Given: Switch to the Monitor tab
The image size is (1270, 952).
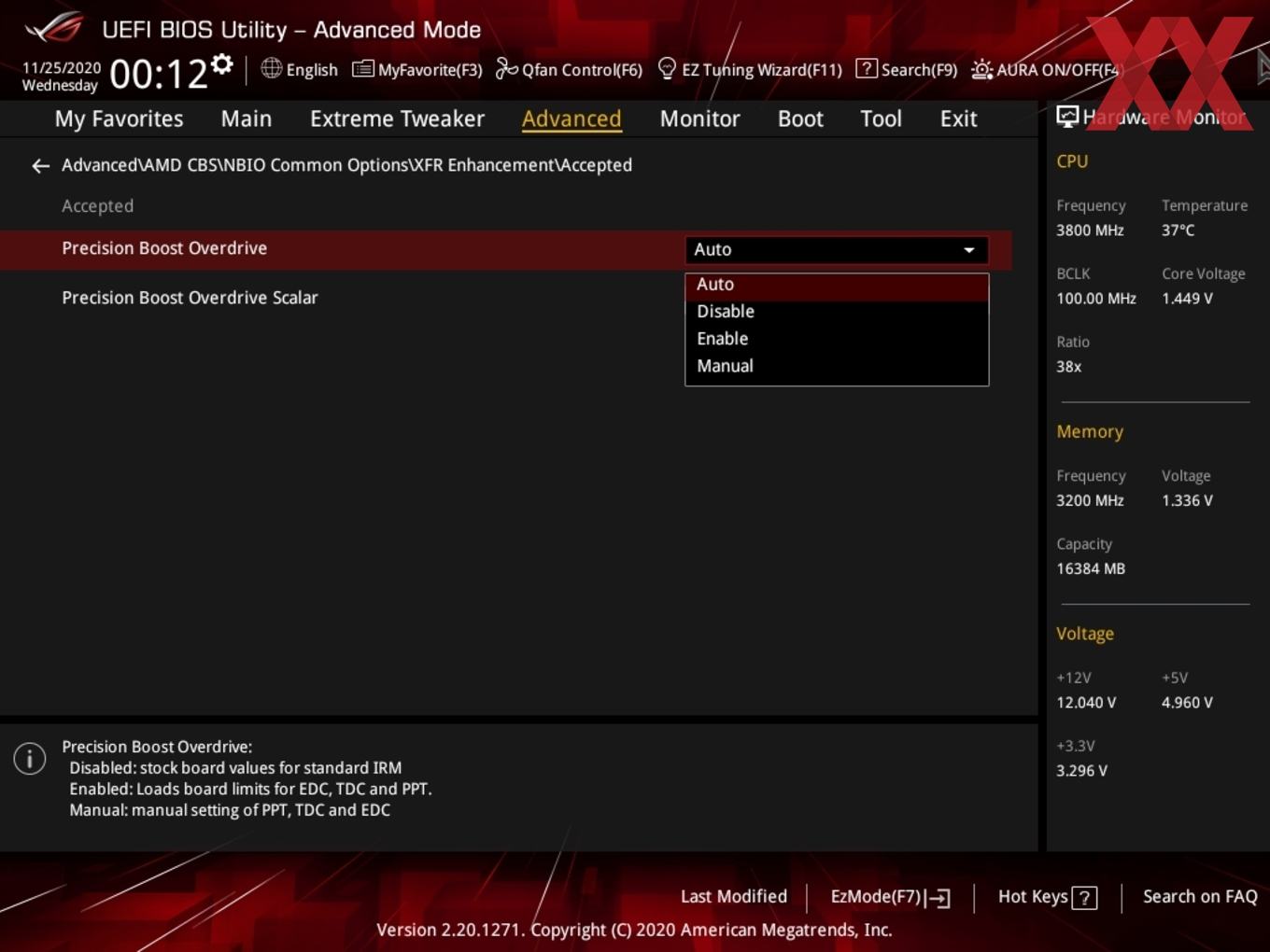Looking at the screenshot, I should (x=699, y=119).
